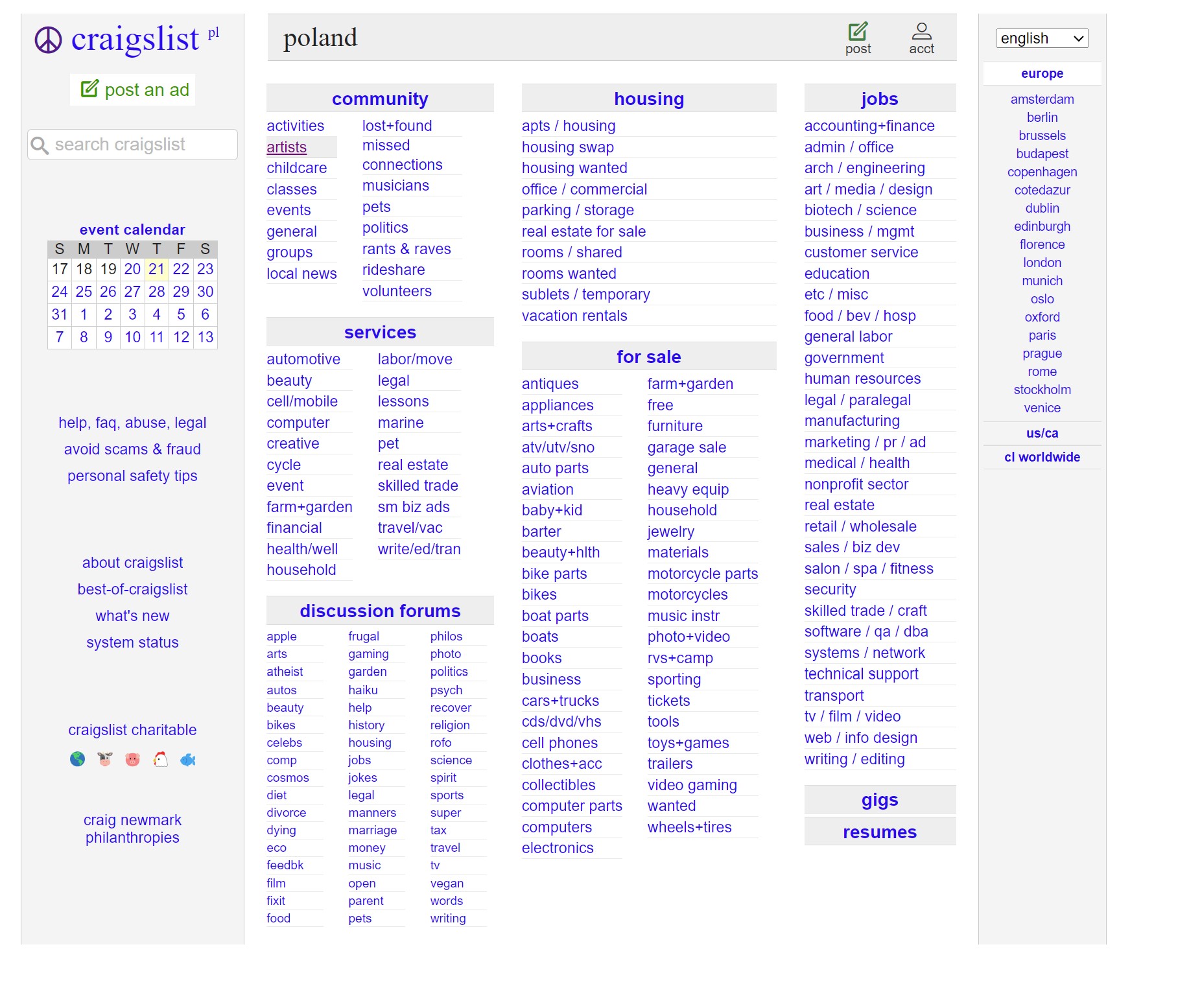Open craig newmark philanthropies link
The height and width of the screenshot is (1008, 1189).
click(x=132, y=828)
